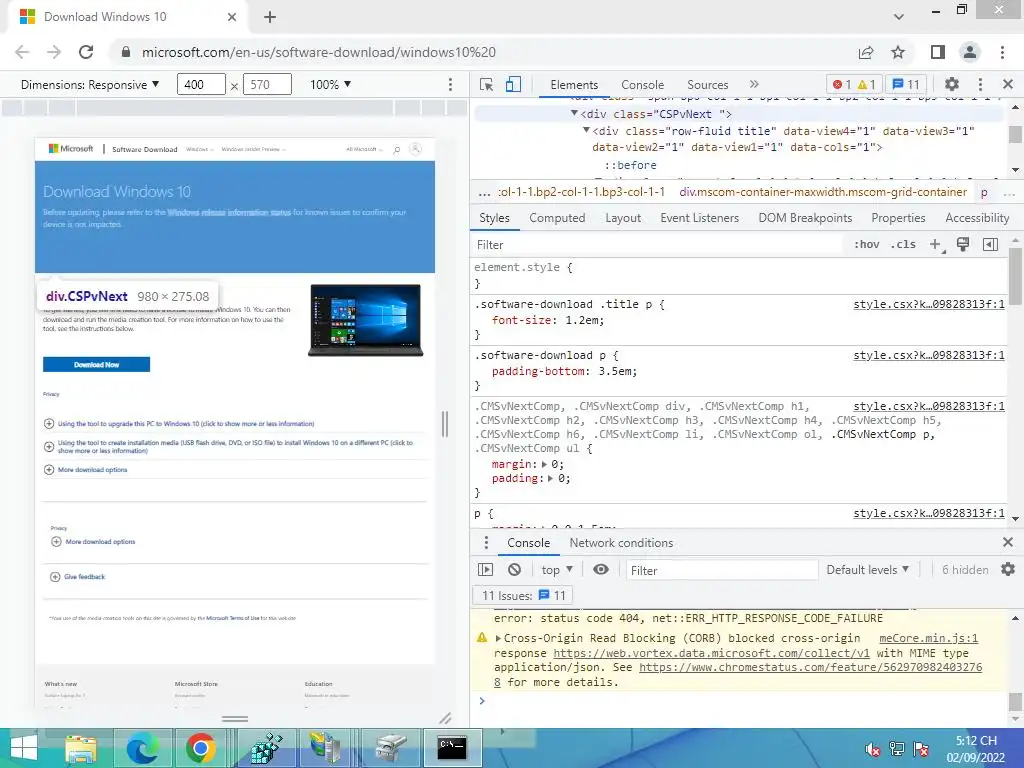Toggle :hov element state panel

pyautogui.click(x=867, y=244)
